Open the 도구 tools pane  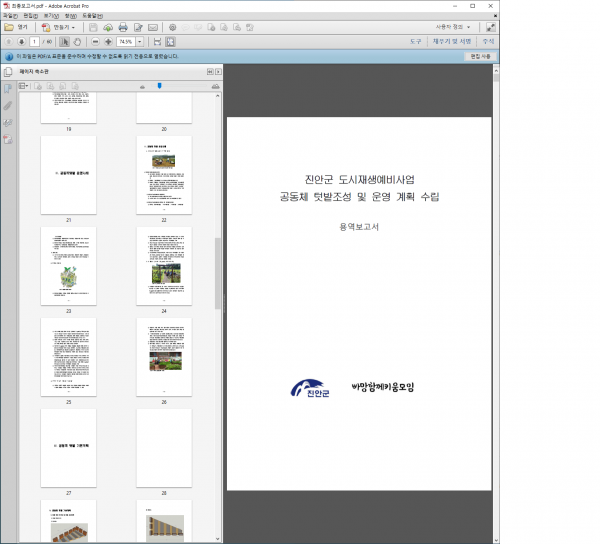pos(415,42)
